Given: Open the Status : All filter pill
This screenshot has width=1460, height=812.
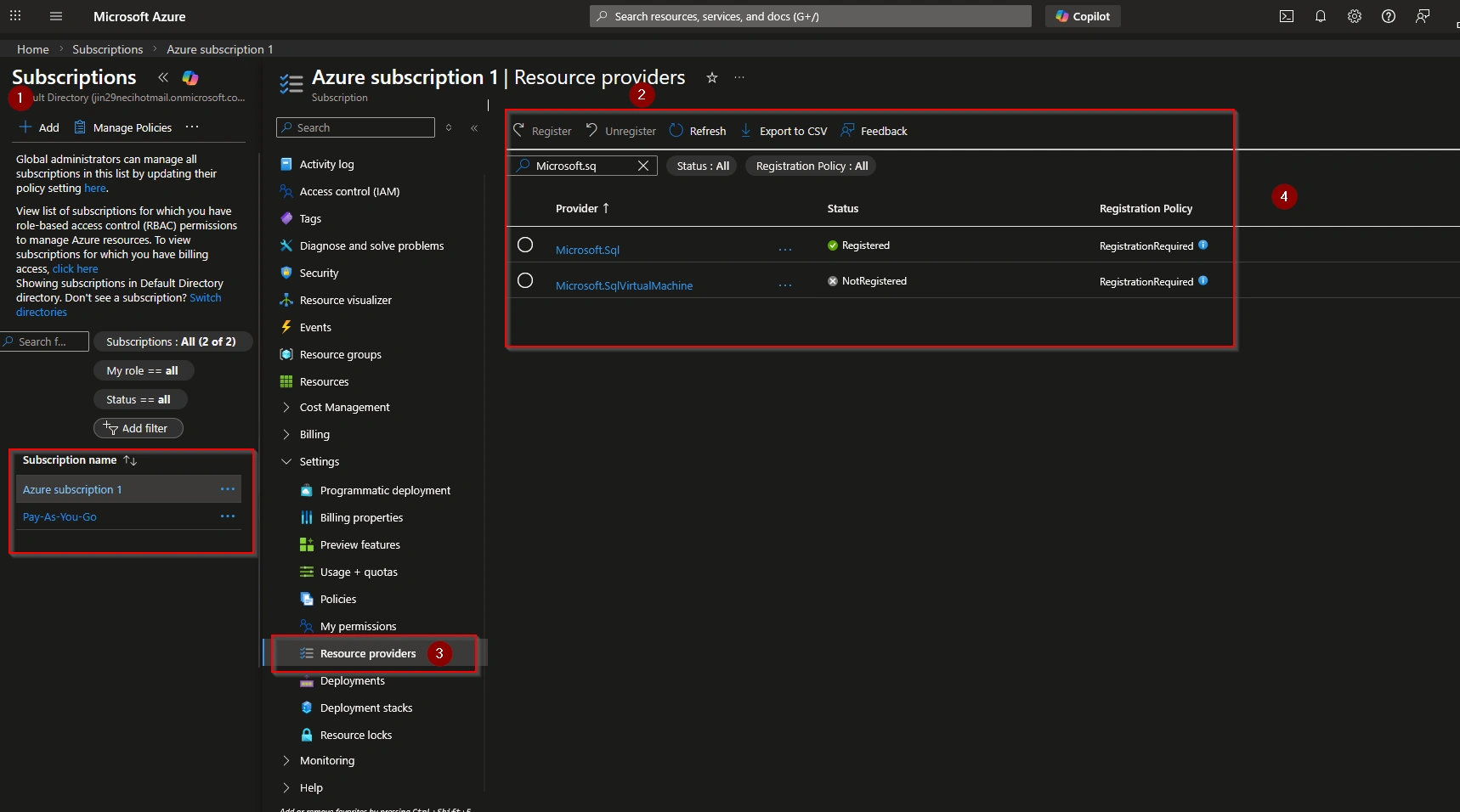Looking at the screenshot, I should click(703, 166).
